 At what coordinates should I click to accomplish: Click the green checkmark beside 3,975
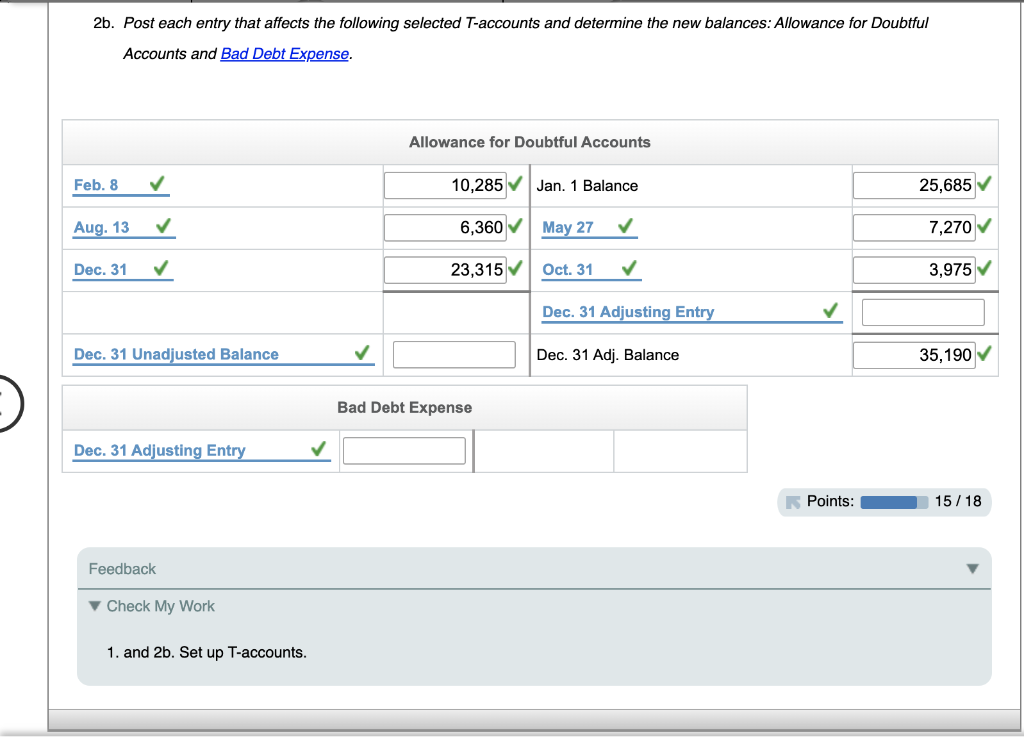click(984, 268)
